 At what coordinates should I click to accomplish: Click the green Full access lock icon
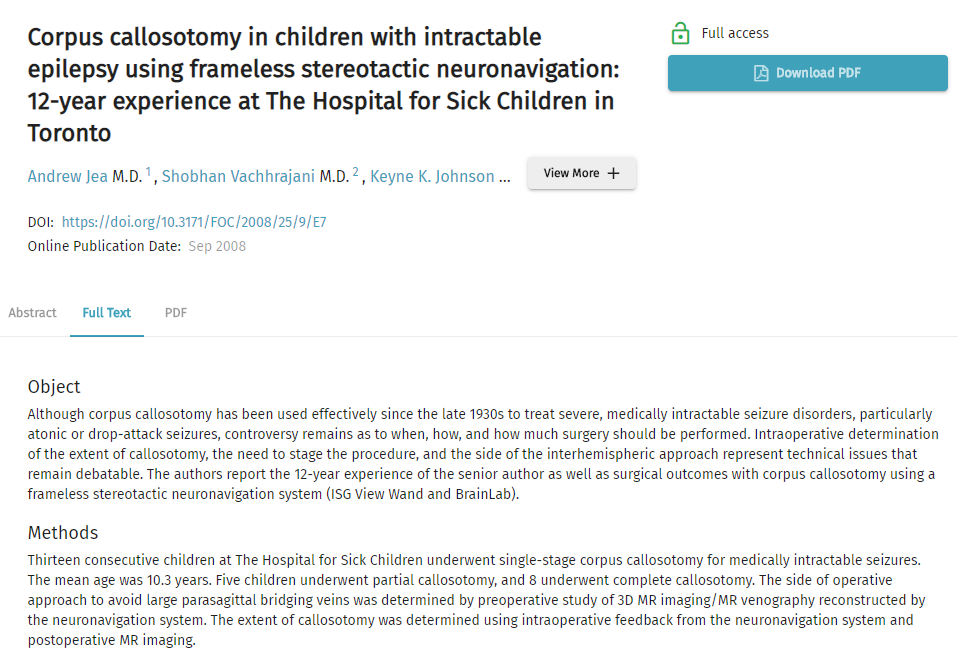click(680, 34)
